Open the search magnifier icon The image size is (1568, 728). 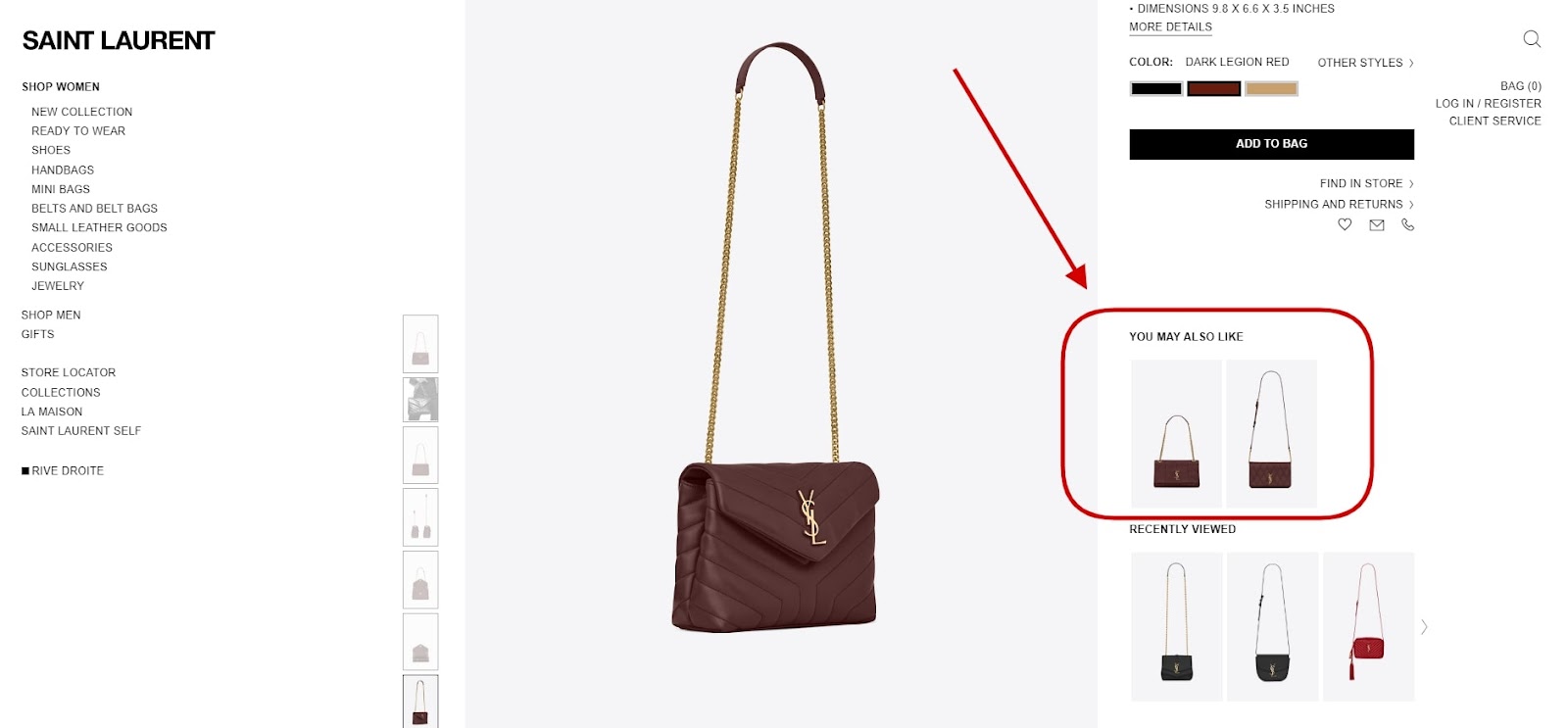1532,39
